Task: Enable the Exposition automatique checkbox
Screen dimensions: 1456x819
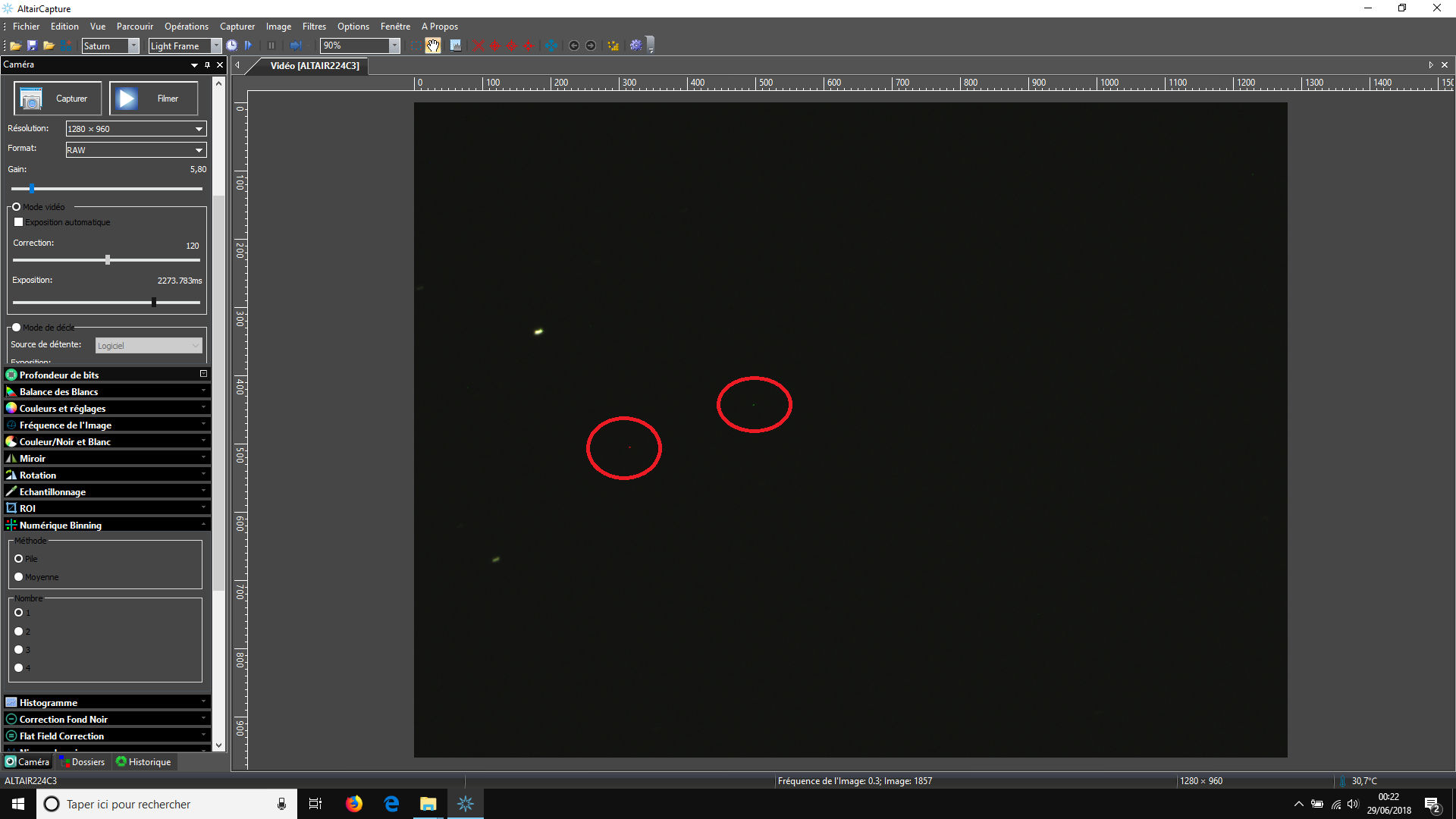Action: click(19, 222)
